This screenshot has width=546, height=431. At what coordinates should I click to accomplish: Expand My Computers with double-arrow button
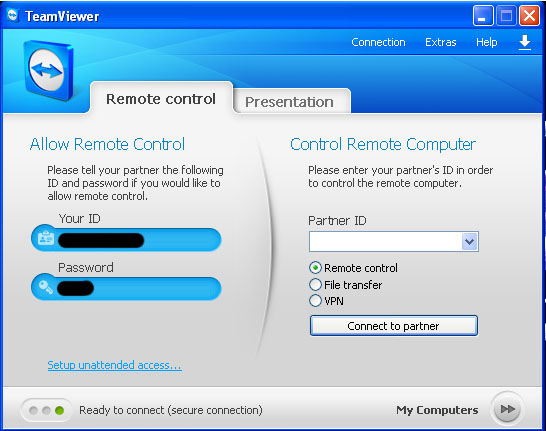508,409
